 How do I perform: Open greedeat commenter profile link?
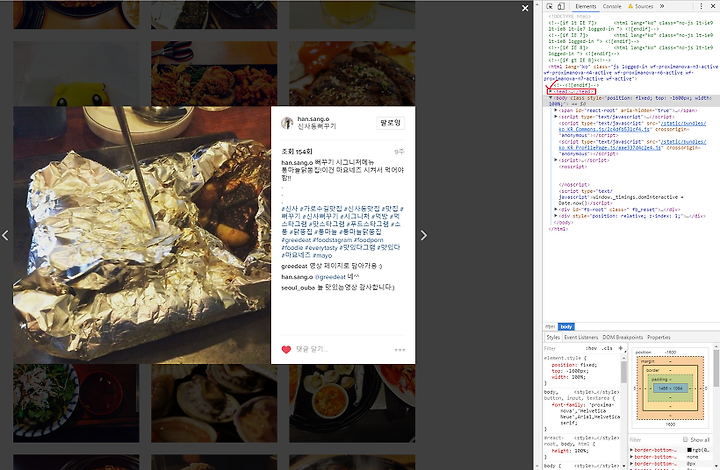pyautogui.click(x=294, y=266)
